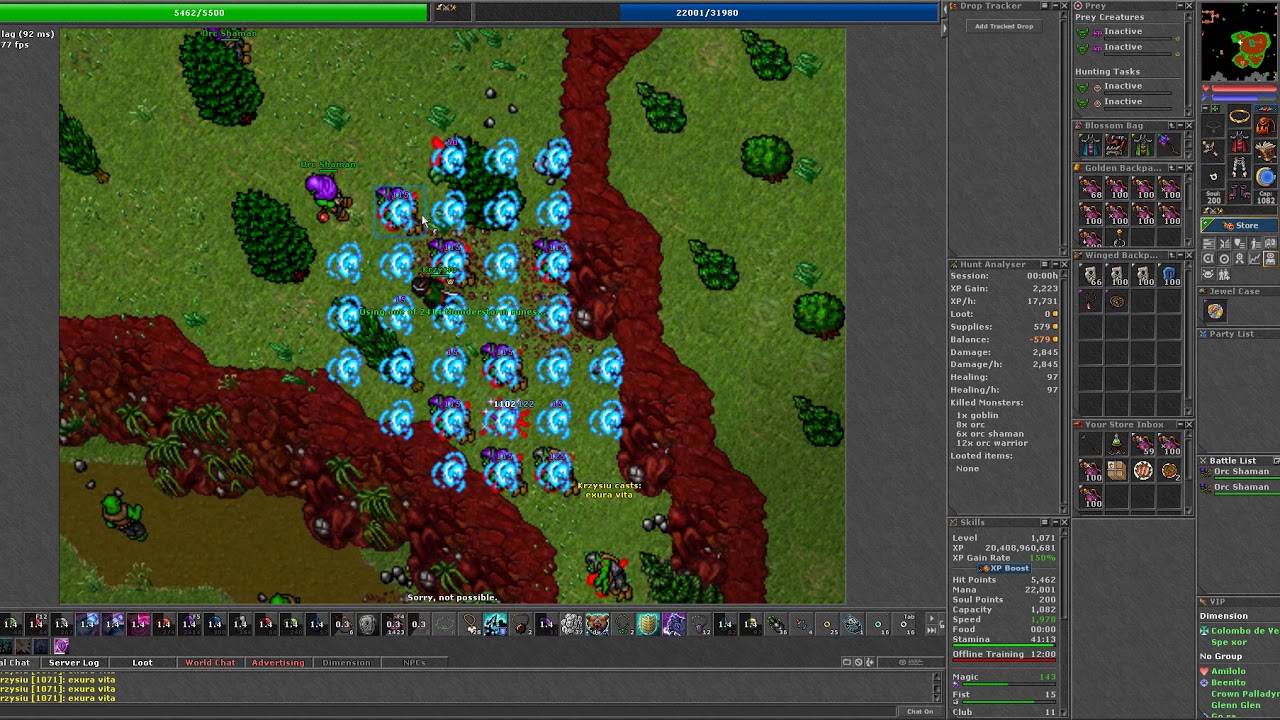This screenshot has height=720, width=1280.
Task: Toggle the Chat On button
Action: point(920,711)
